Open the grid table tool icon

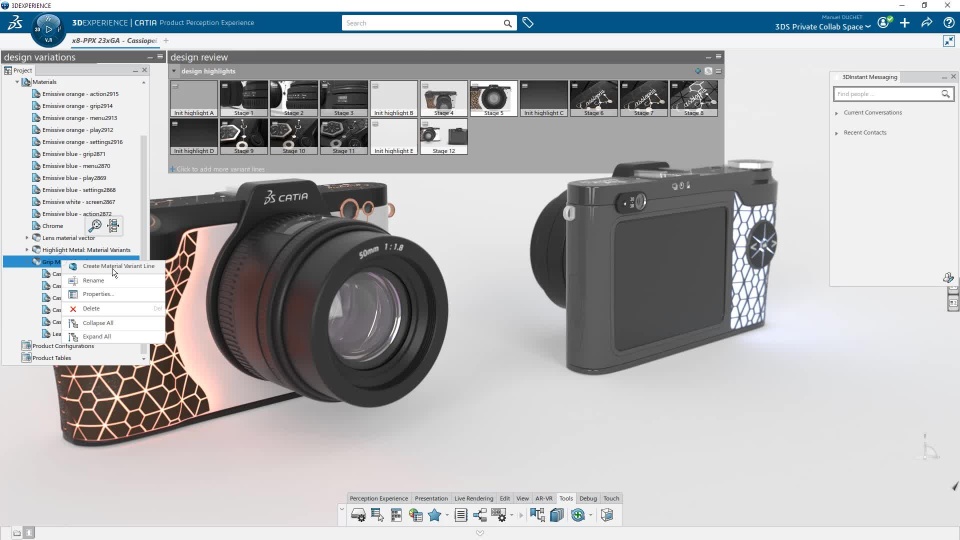tap(396, 516)
